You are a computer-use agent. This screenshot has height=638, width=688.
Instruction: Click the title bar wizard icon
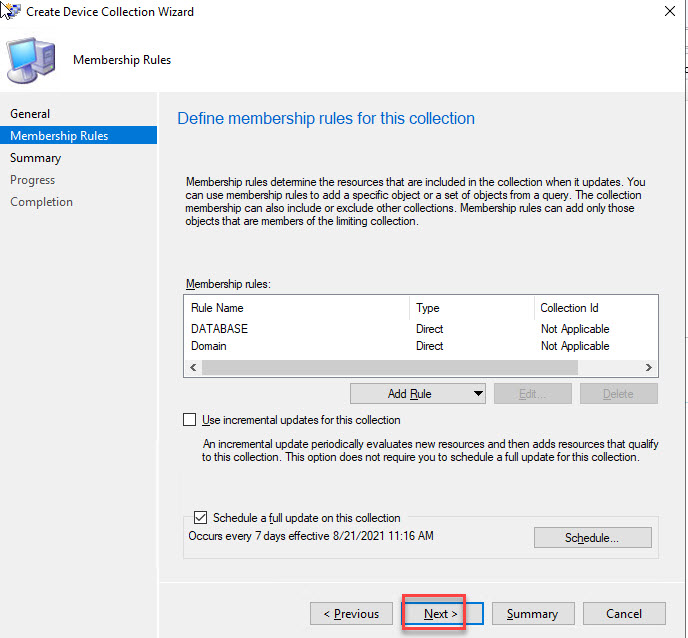pyautogui.click(x=10, y=12)
